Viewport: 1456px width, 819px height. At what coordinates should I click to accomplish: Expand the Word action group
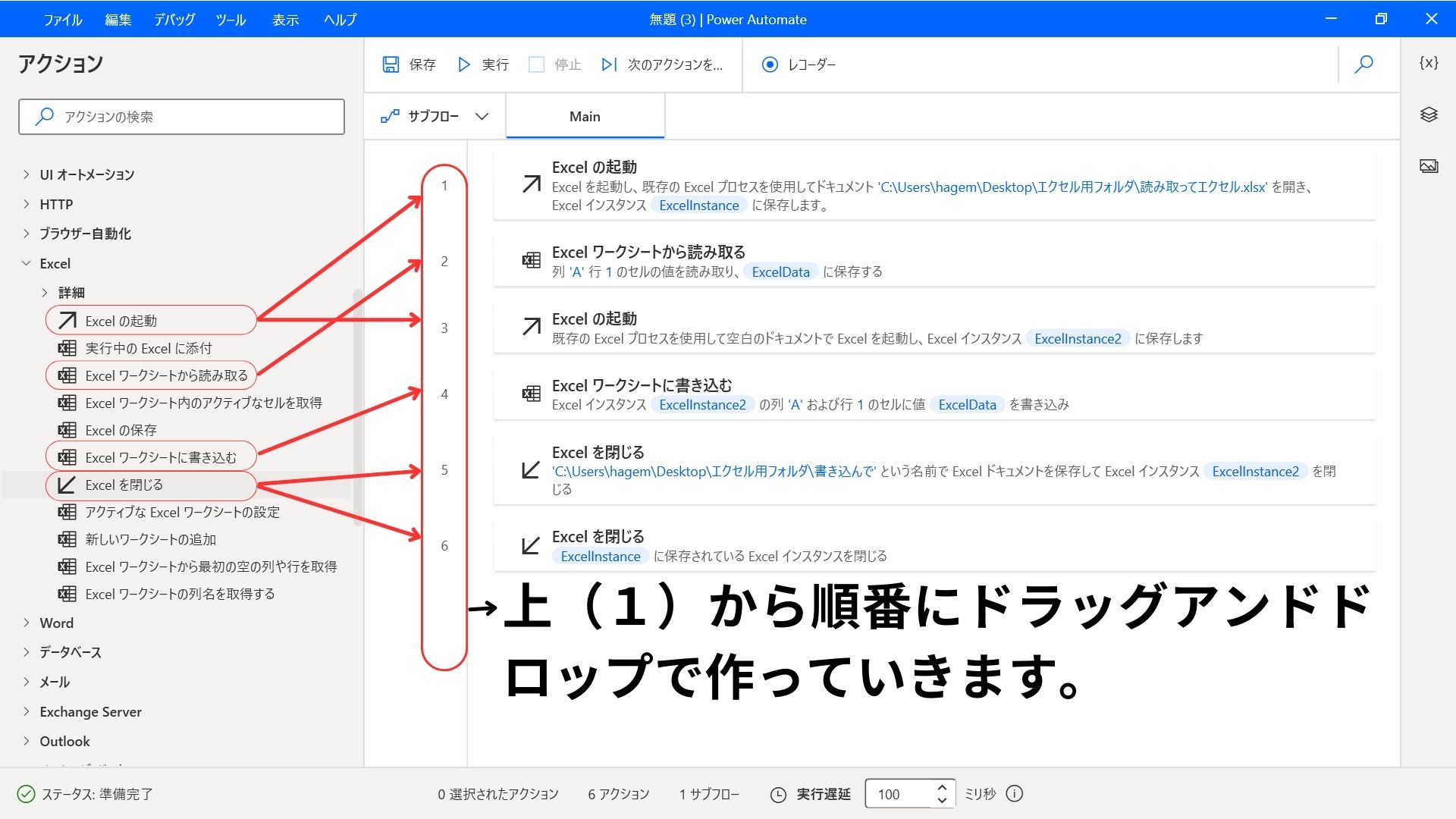(x=26, y=623)
